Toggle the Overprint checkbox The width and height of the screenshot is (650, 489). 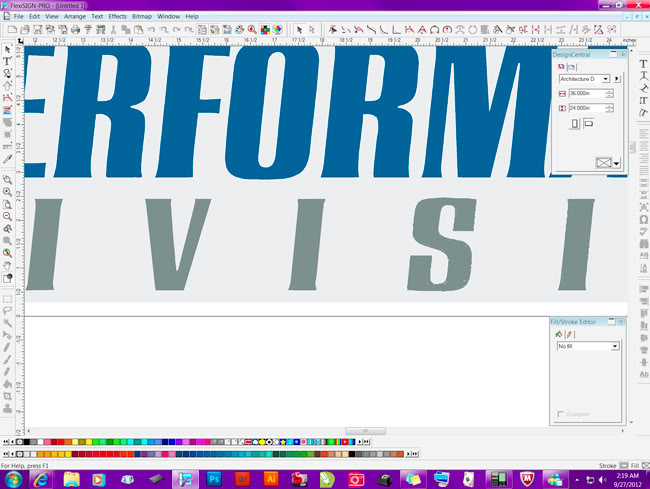tap(560, 414)
